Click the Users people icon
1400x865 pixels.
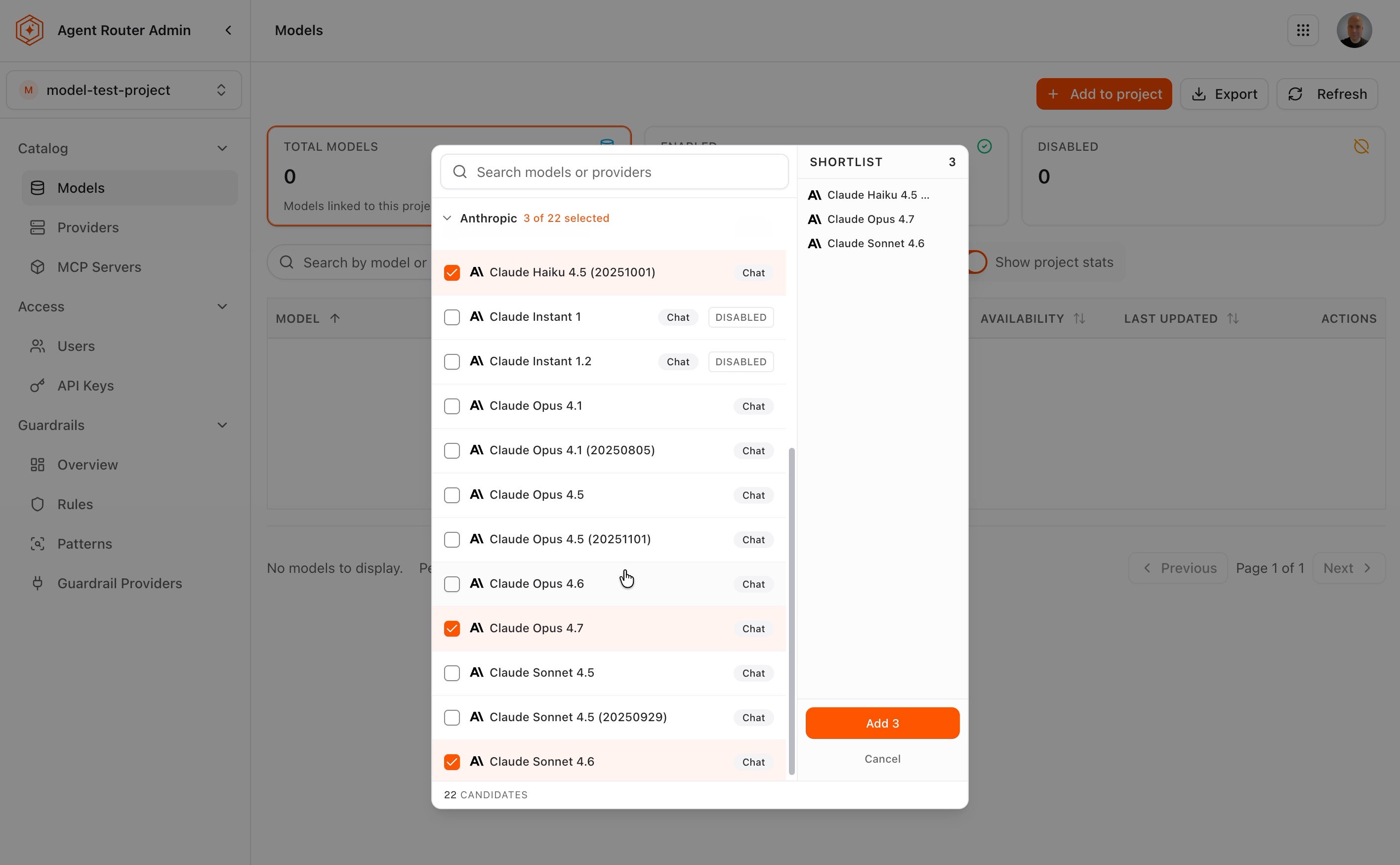(38, 346)
